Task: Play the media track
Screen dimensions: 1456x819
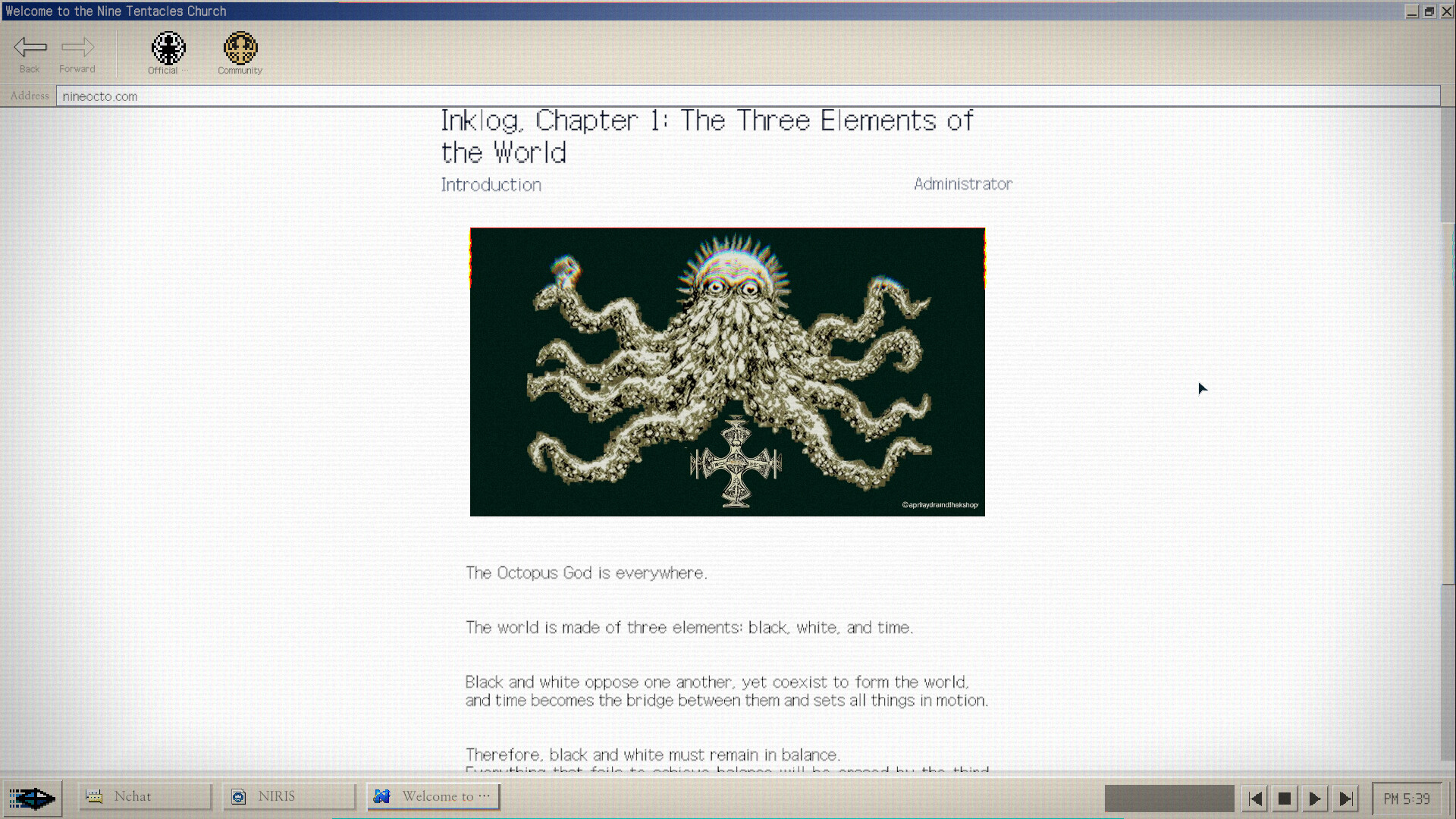Action: 1315,799
